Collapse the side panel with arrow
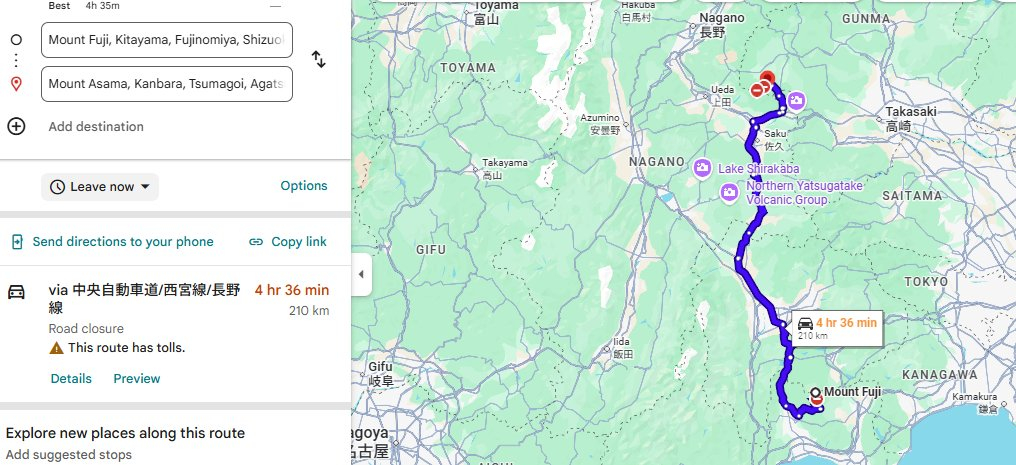The height and width of the screenshot is (465, 1016). coord(359,275)
